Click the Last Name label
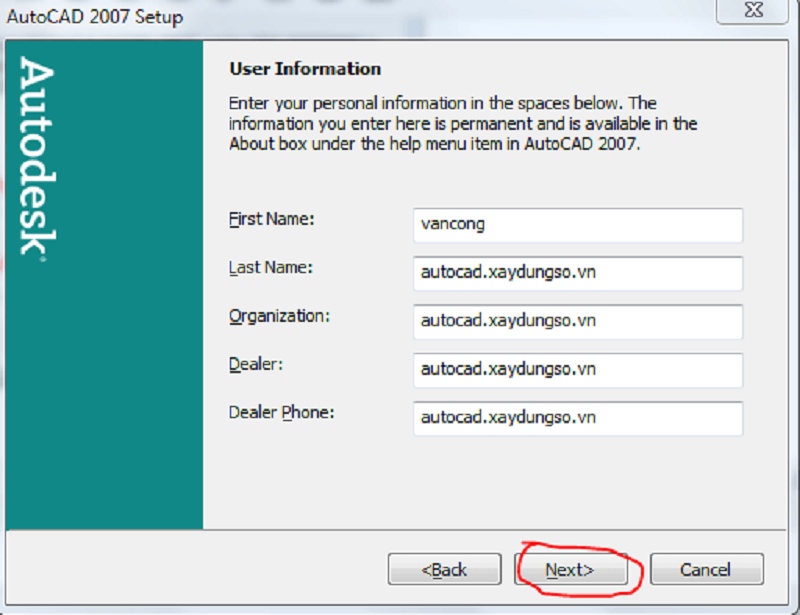The height and width of the screenshot is (615, 800). tap(271, 267)
